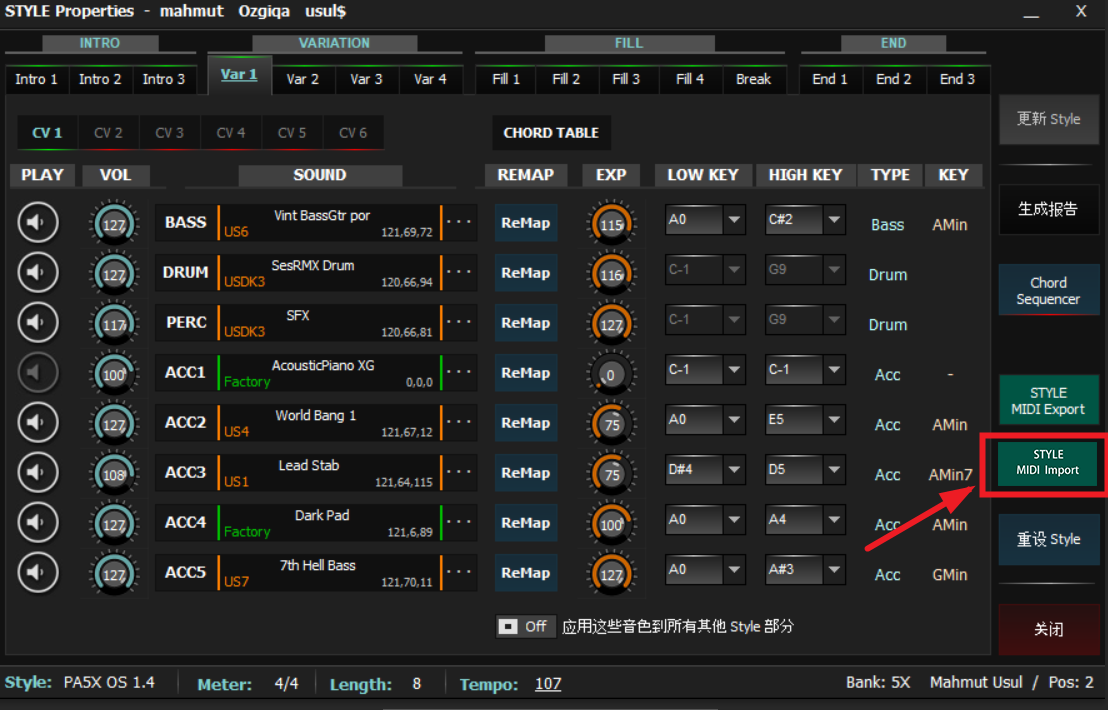Select the CV 6 chord variation
The height and width of the screenshot is (710, 1108).
[x=353, y=133]
